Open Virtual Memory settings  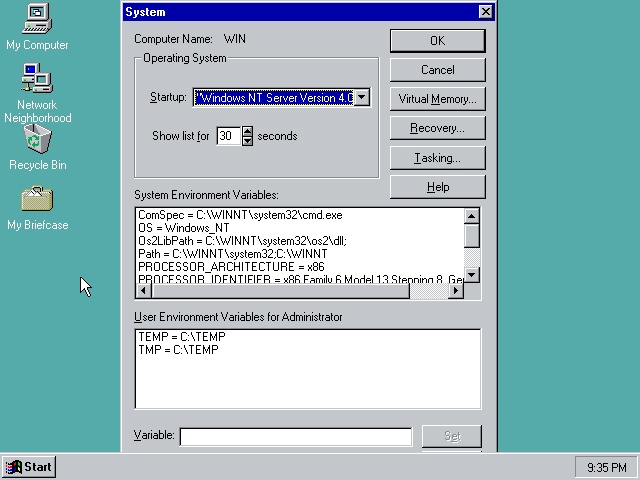(437, 99)
